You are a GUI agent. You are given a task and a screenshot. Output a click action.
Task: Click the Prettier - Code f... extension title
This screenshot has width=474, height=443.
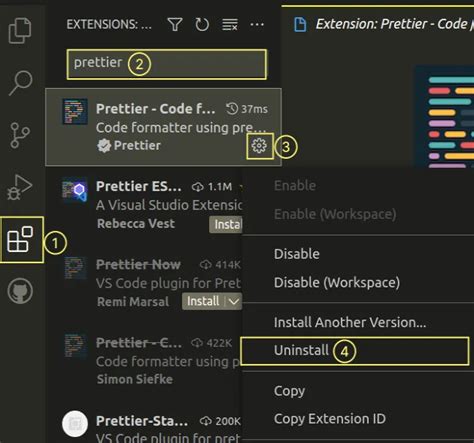point(155,109)
